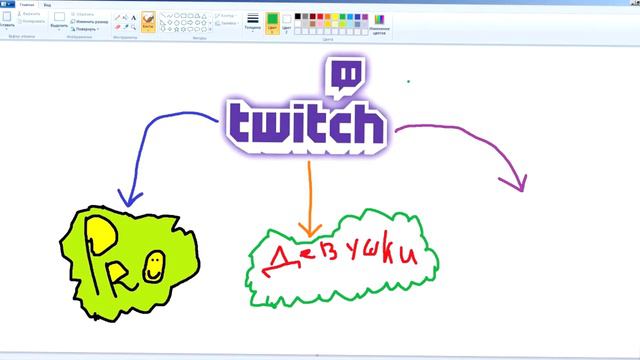
Task: Choose the curve shape
Action: pos(170,16)
